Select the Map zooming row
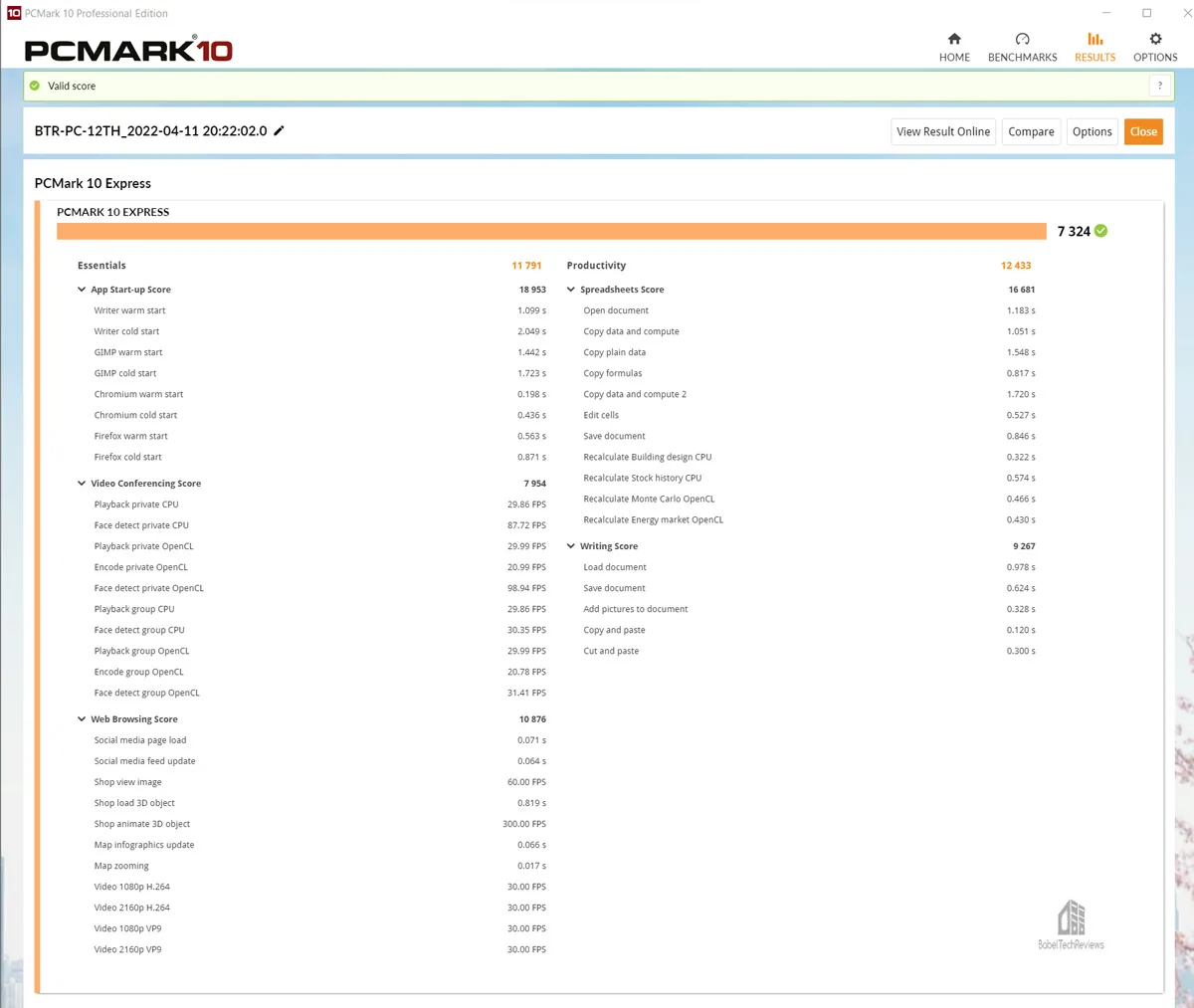The width and height of the screenshot is (1194, 1008). pyautogui.click(x=319, y=866)
